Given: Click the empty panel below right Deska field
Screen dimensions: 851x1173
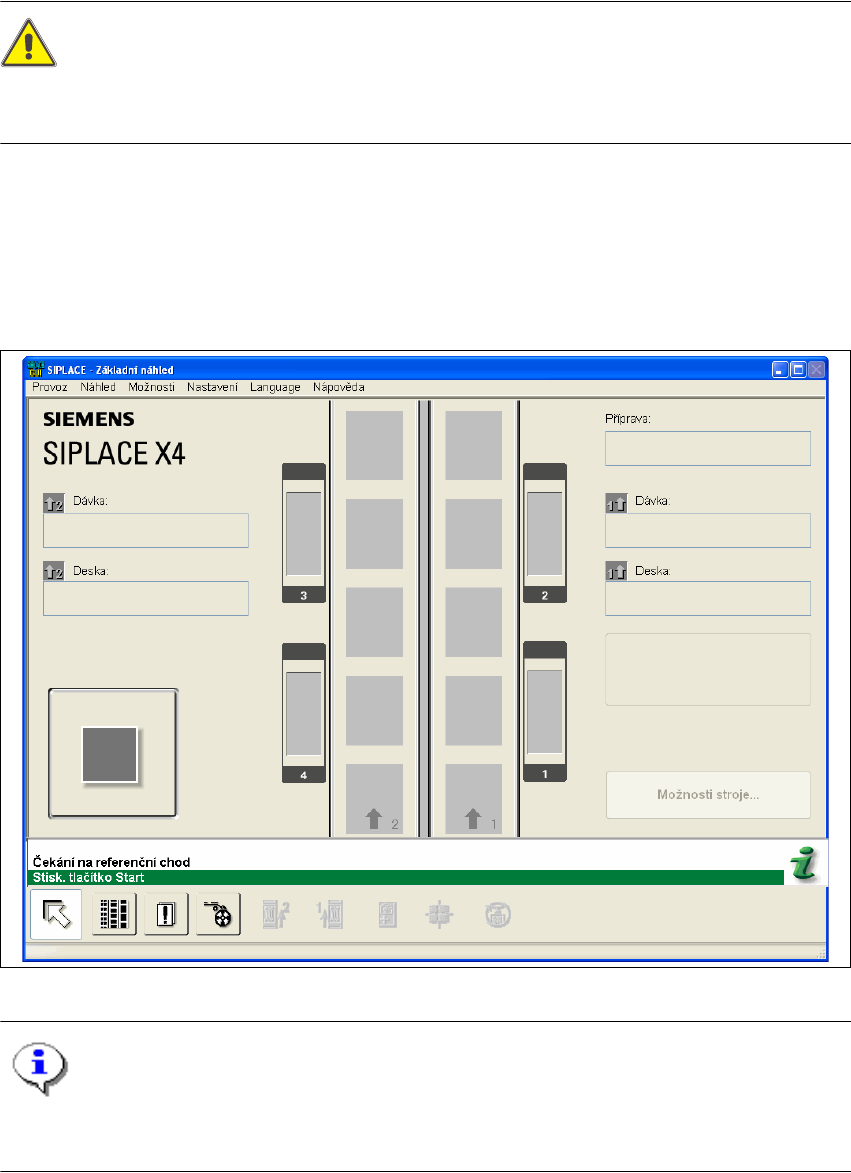Looking at the screenshot, I should click(x=708, y=670).
